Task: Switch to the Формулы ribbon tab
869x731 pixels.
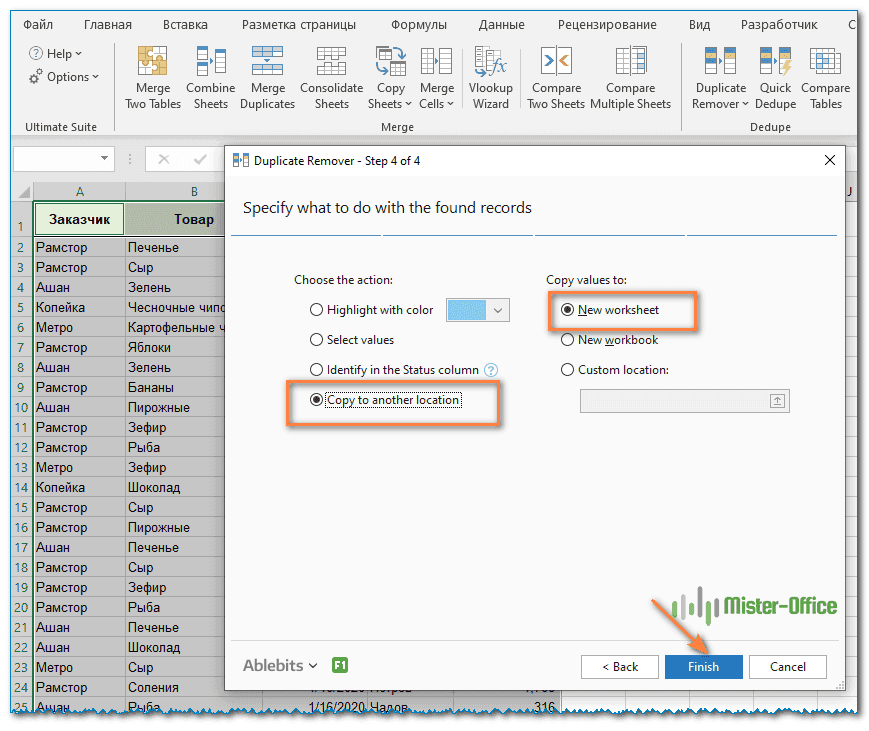Action: (x=419, y=24)
